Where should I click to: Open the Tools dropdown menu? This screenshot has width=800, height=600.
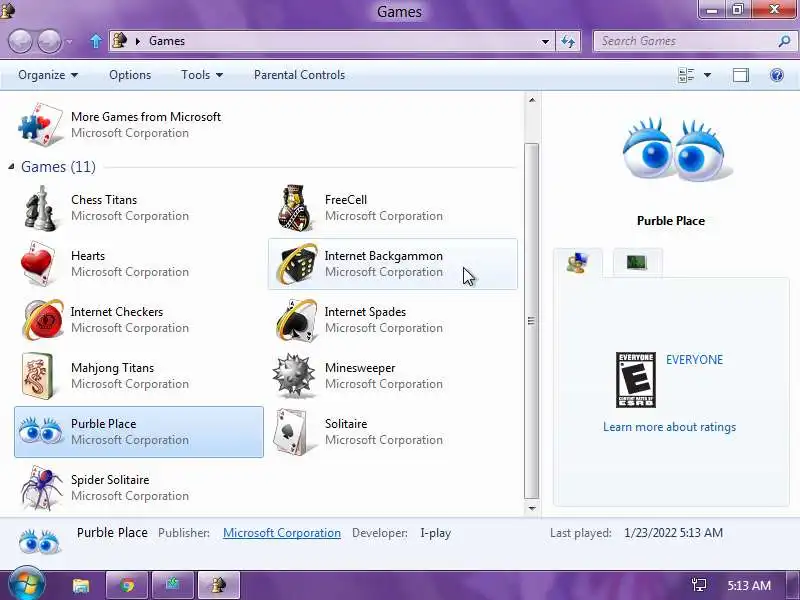click(x=202, y=75)
